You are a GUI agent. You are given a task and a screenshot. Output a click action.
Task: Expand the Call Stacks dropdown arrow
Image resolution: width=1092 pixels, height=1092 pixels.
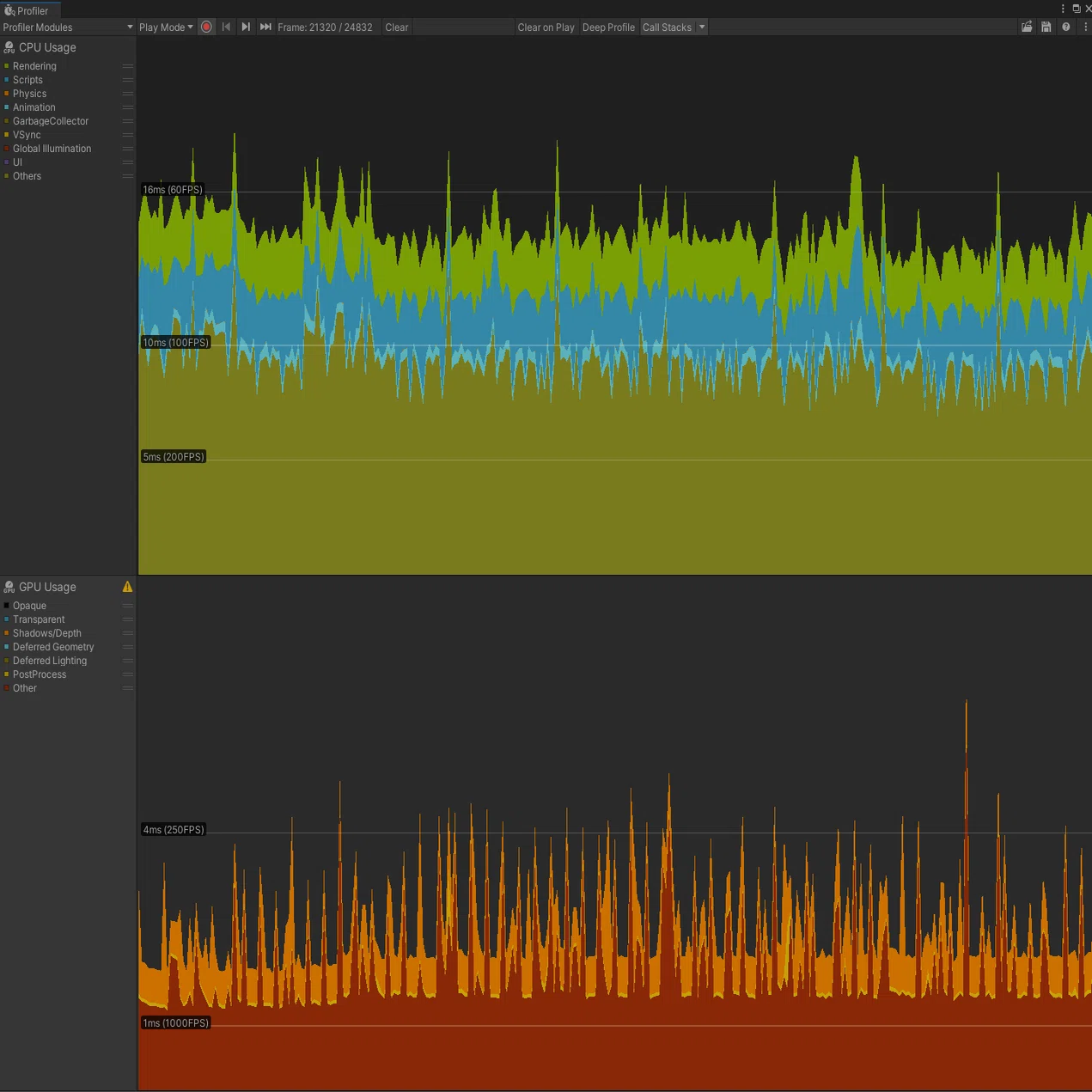pos(702,27)
